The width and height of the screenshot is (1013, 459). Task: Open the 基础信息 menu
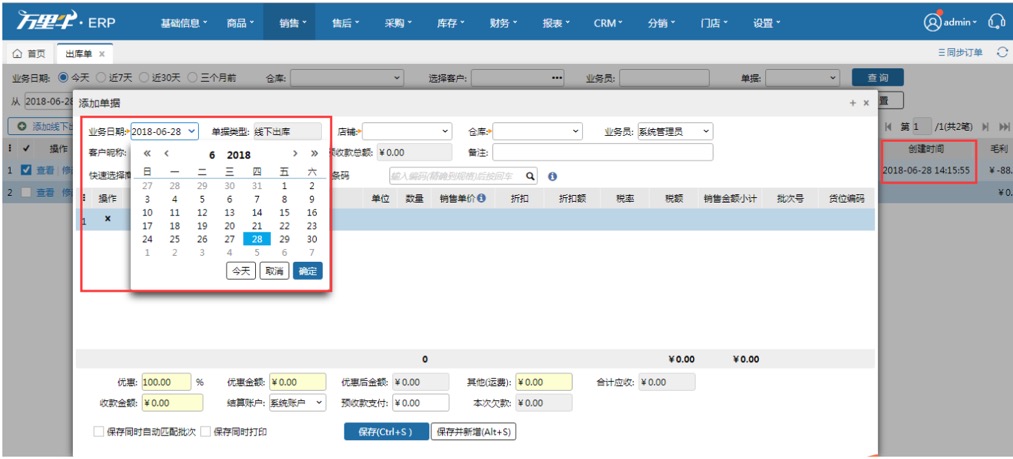point(184,23)
